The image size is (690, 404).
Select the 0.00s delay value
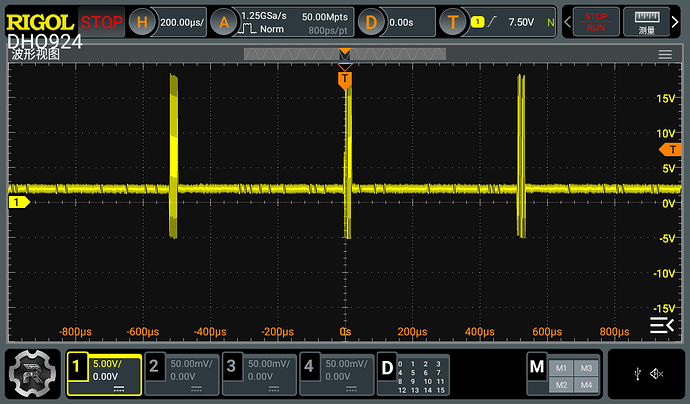tap(401, 22)
